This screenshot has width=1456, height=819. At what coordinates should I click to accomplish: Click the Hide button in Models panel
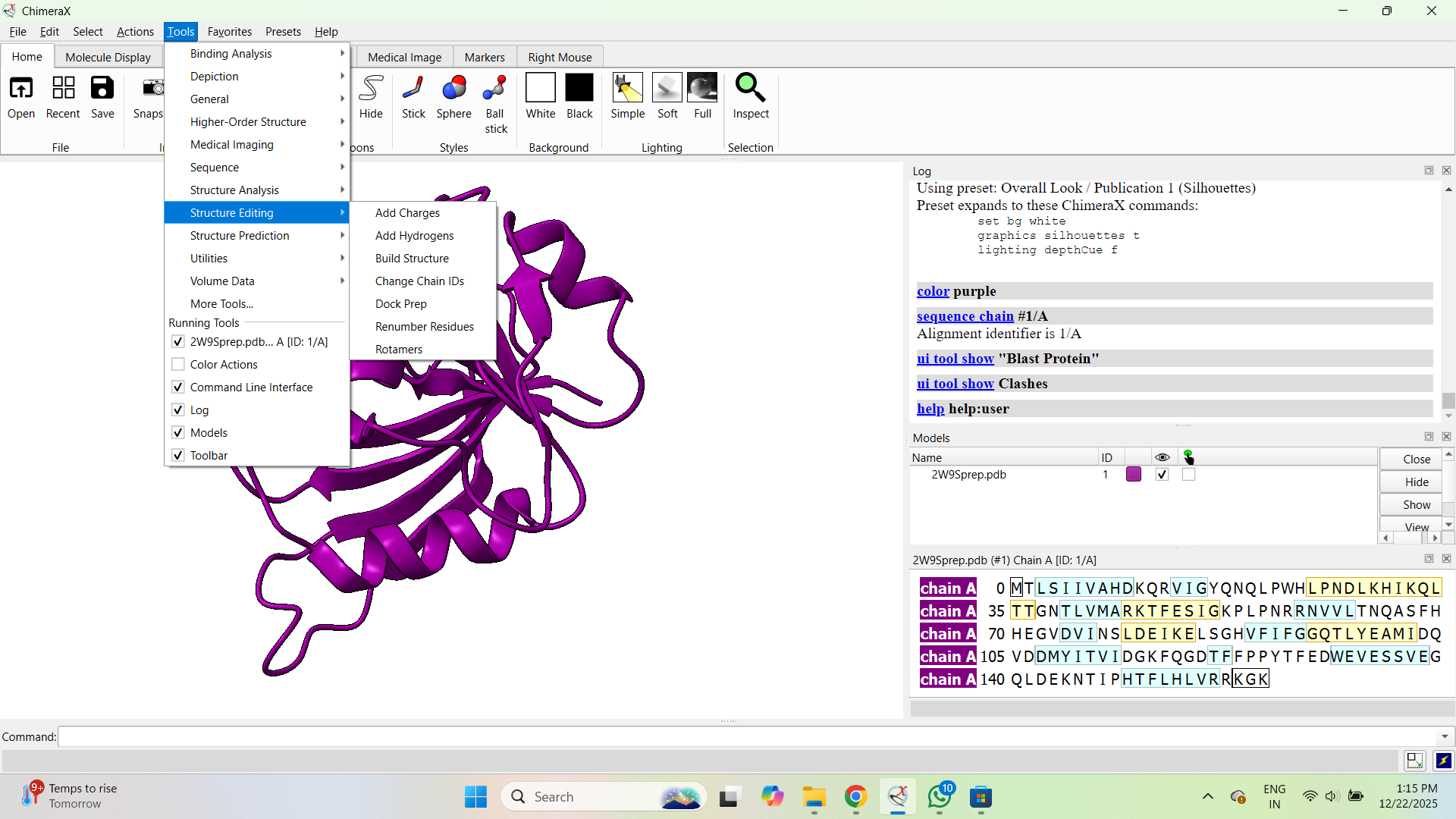coord(1416,482)
